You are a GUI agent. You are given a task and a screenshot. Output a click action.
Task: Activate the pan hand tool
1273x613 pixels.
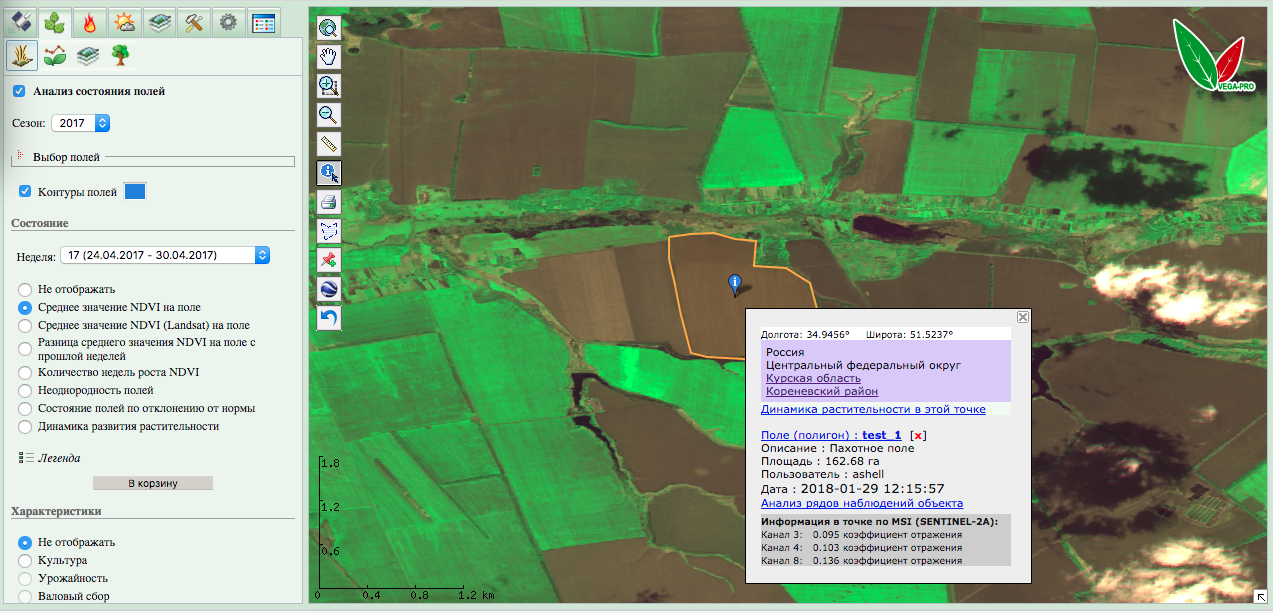click(x=330, y=56)
